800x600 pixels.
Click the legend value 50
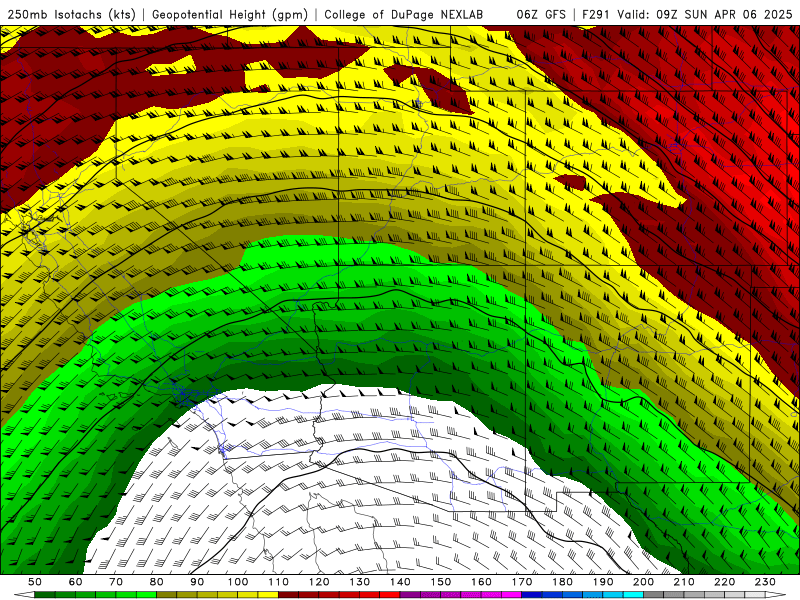tap(35, 582)
